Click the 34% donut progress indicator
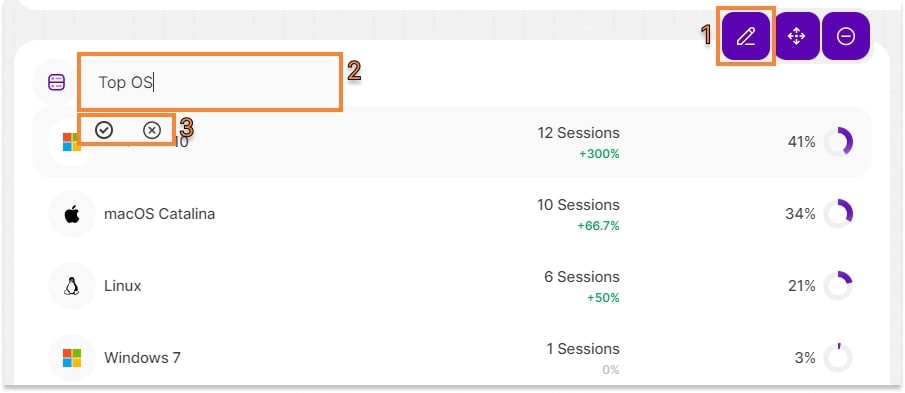Viewport: 905px width, 393px height. coord(838,214)
